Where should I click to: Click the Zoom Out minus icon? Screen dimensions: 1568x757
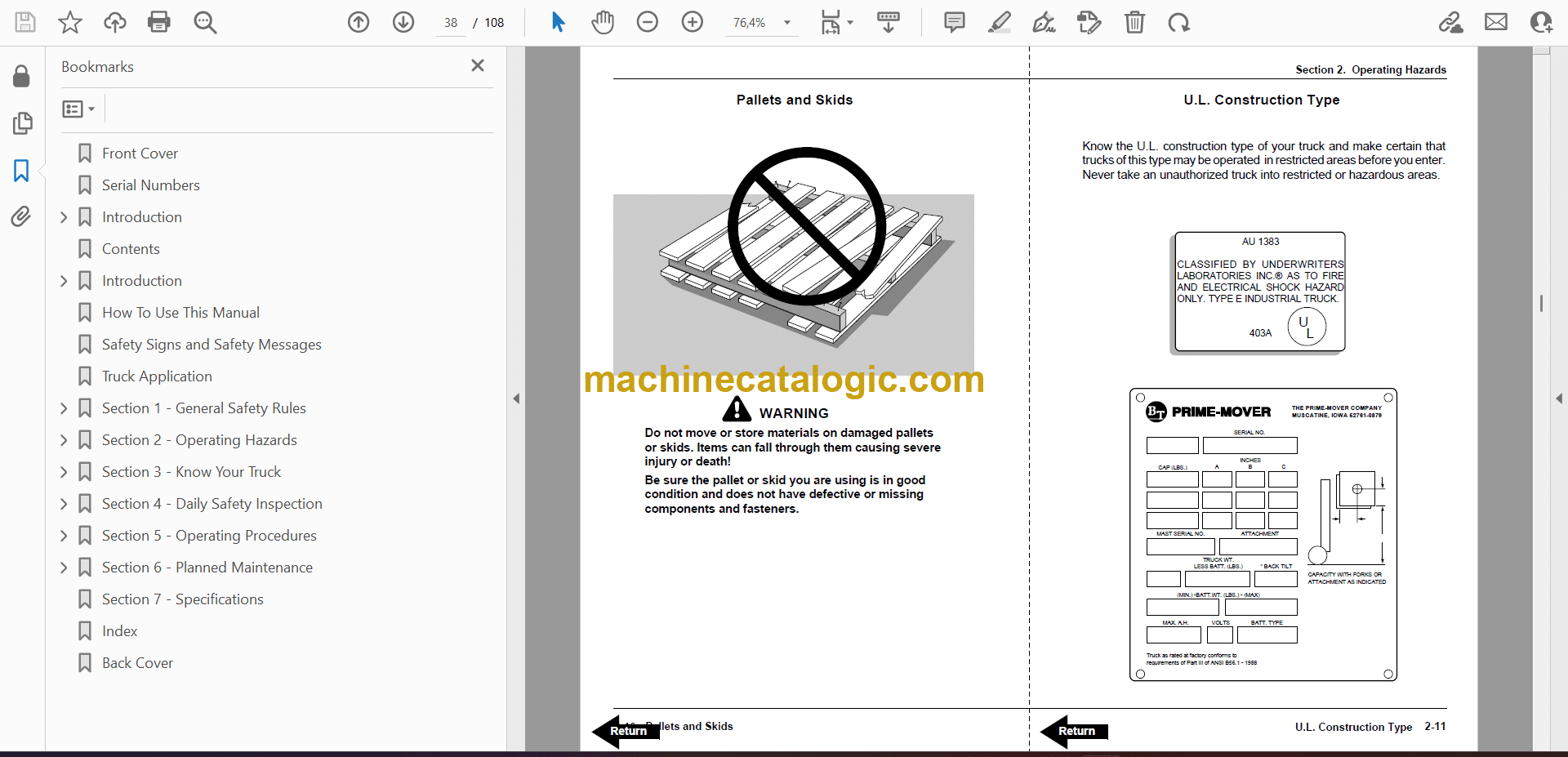[647, 22]
